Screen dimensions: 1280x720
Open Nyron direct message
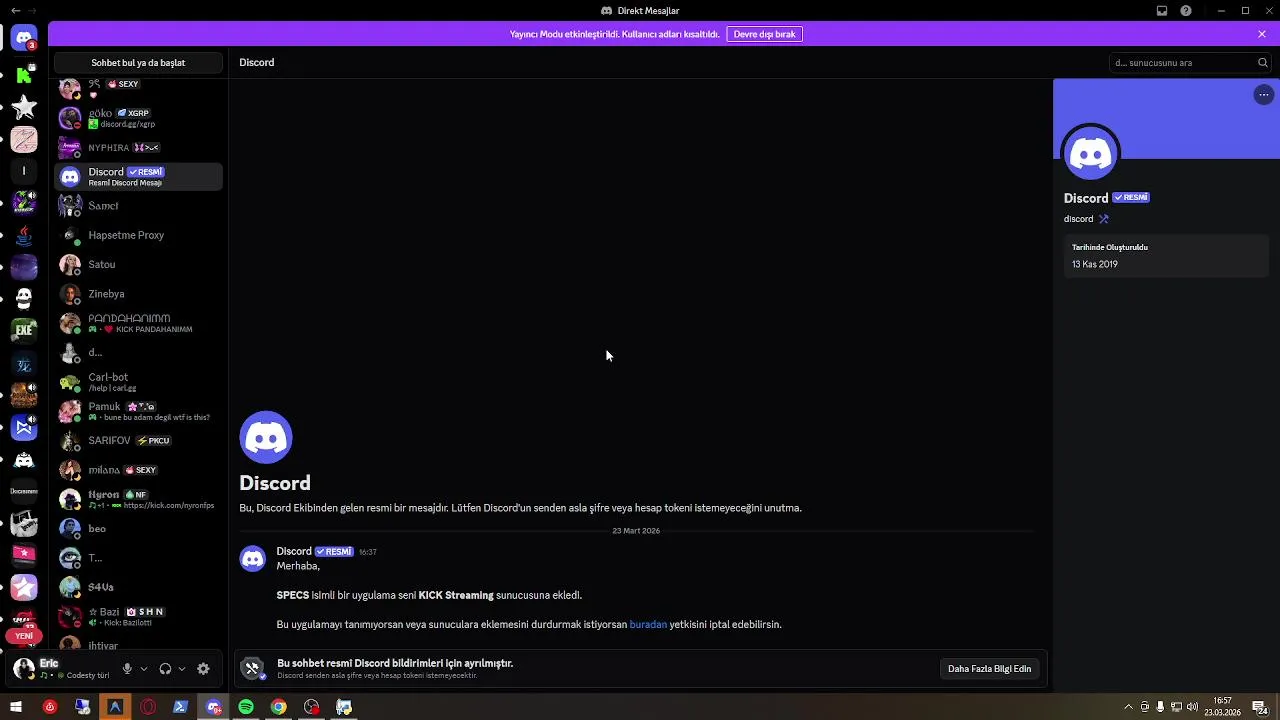click(x=138, y=499)
